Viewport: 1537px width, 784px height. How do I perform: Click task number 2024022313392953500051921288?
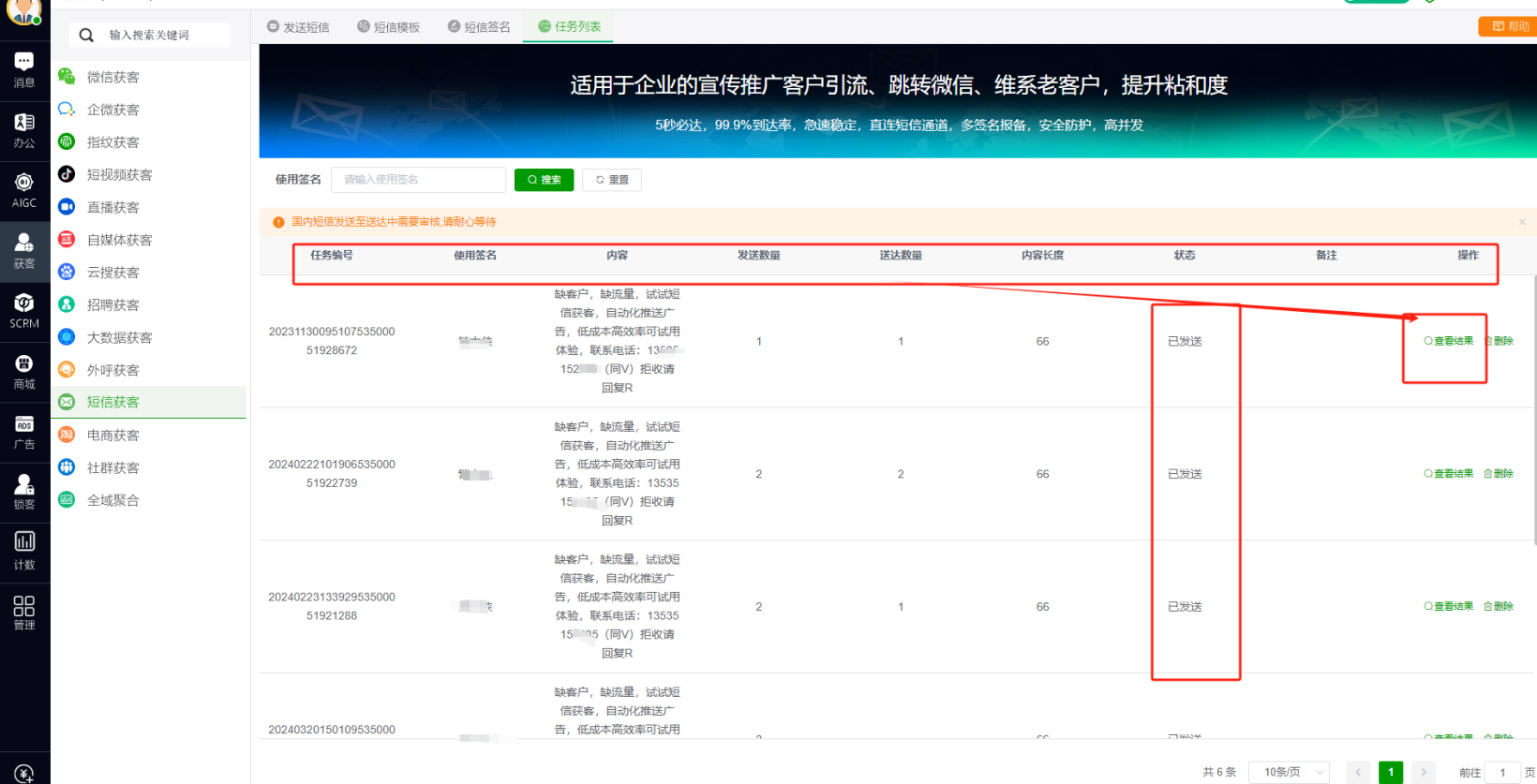coord(332,606)
